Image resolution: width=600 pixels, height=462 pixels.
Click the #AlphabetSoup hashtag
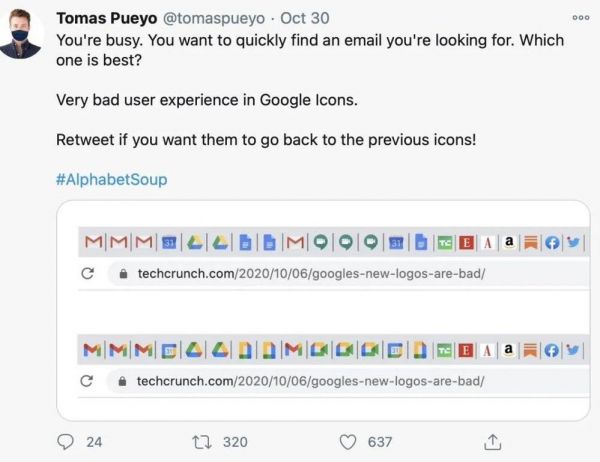(x=111, y=180)
